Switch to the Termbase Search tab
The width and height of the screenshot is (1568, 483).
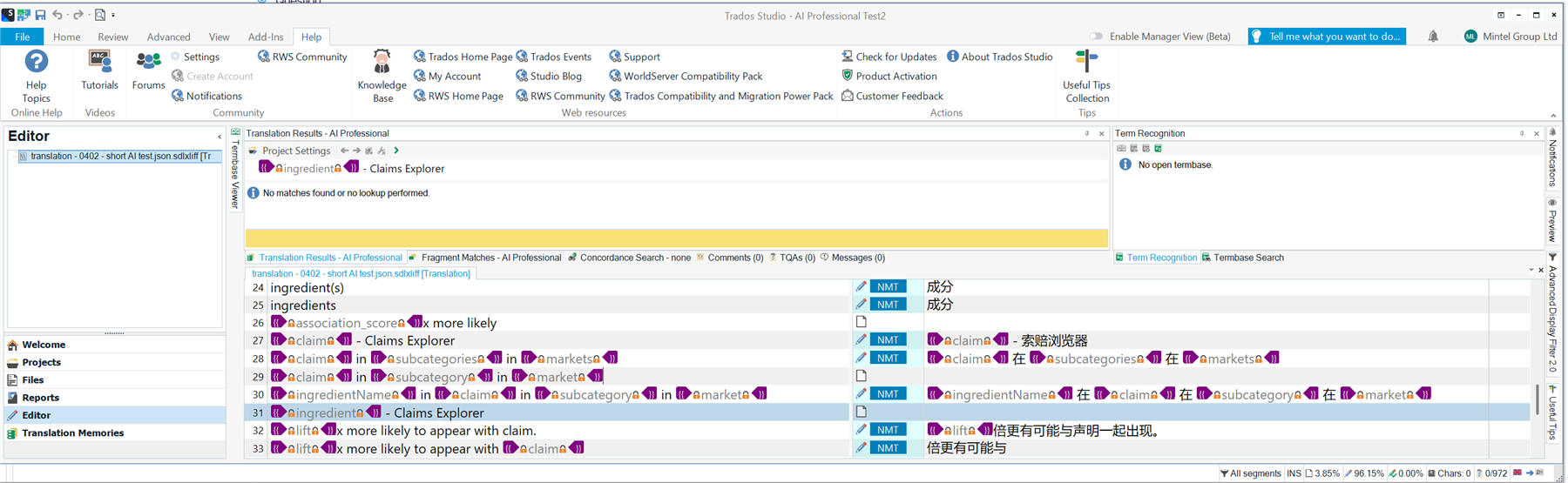point(1242,258)
